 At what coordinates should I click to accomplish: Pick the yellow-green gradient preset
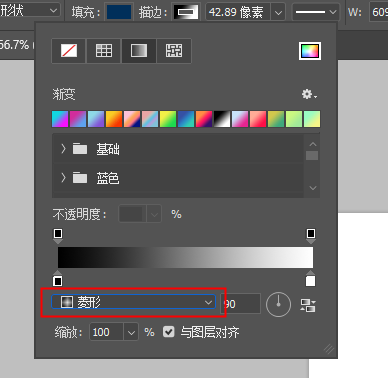168,119
